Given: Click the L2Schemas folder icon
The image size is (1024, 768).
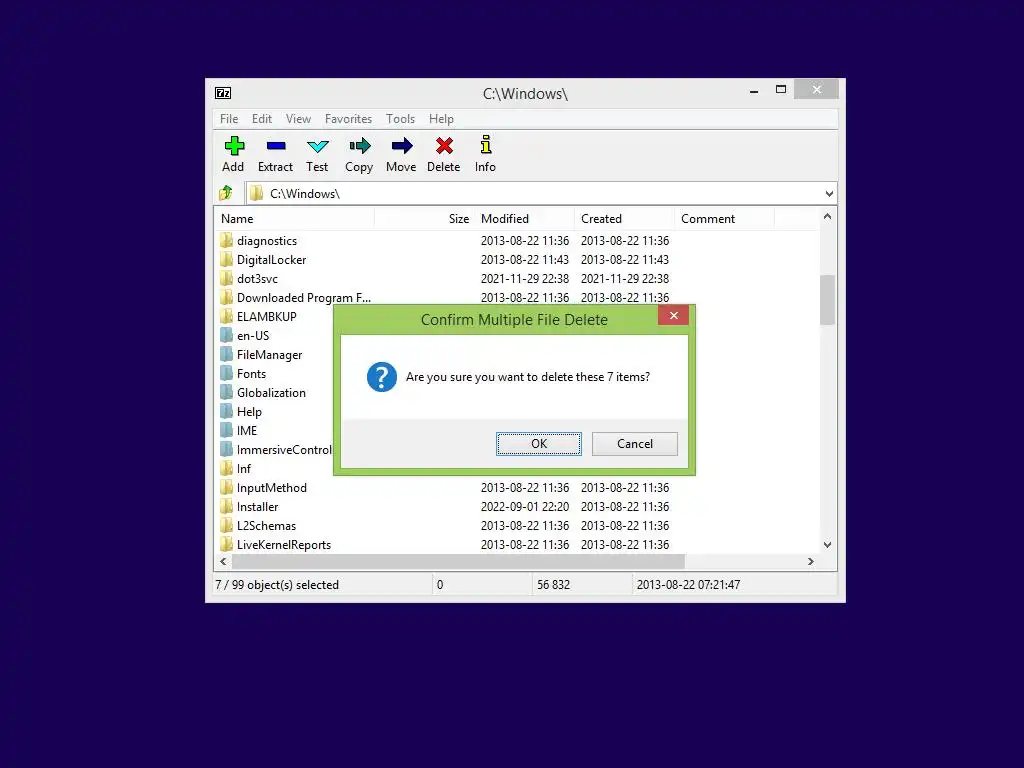Looking at the screenshot, I should tap(227, 525).
